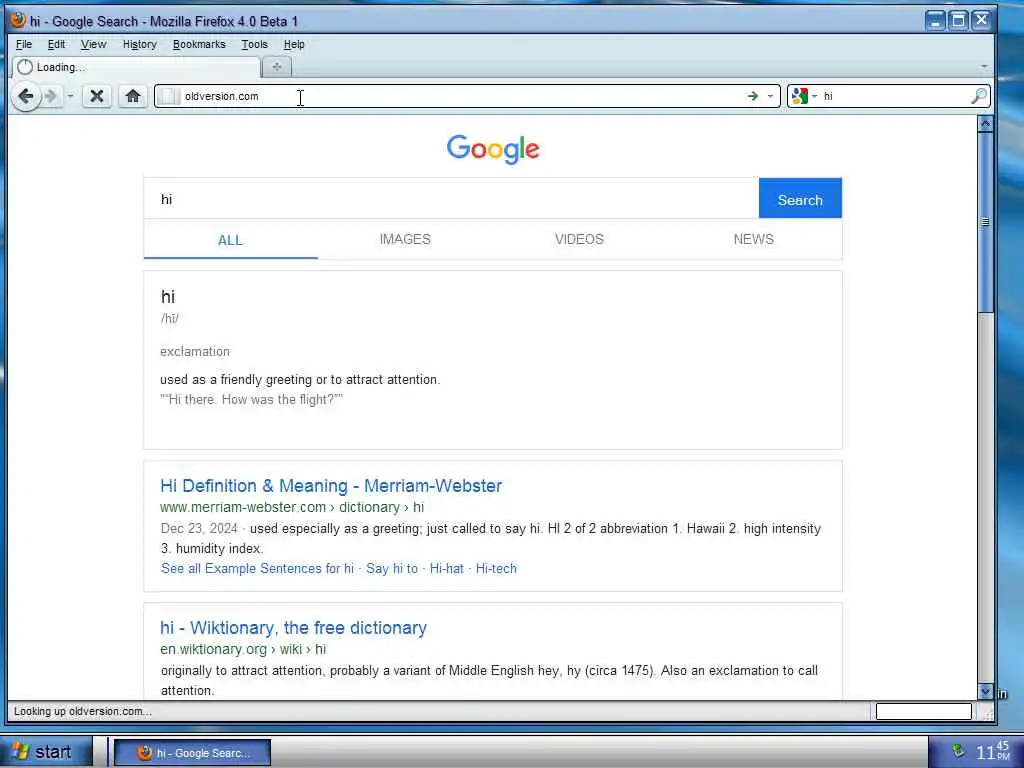Viewport: 1024px width, 768px height.
Task: Click the taskbar clock showing 11:45 PM
Action: [x=993, y=752]
